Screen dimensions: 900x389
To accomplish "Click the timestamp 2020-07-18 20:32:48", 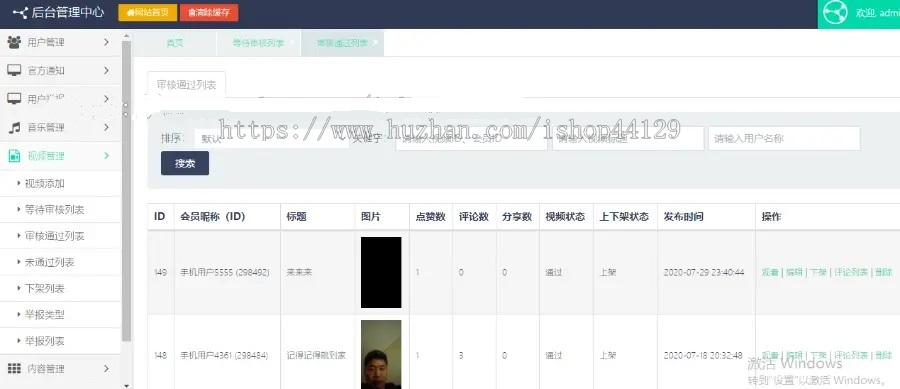I will tap(703, 356).
